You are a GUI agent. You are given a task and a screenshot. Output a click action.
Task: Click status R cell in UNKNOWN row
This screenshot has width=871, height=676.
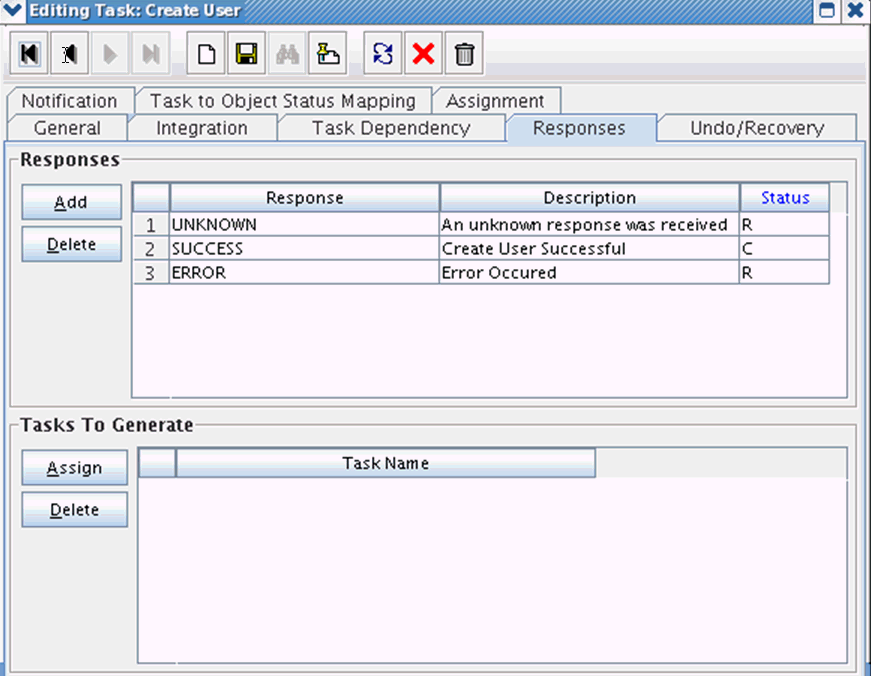click(x=785, y=225)
